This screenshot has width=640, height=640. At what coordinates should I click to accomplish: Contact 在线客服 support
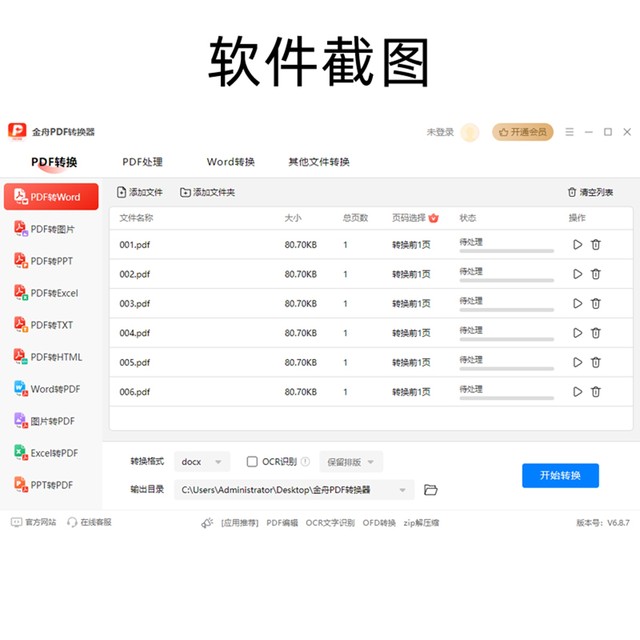pyautogui.click(x=89, y=522)
